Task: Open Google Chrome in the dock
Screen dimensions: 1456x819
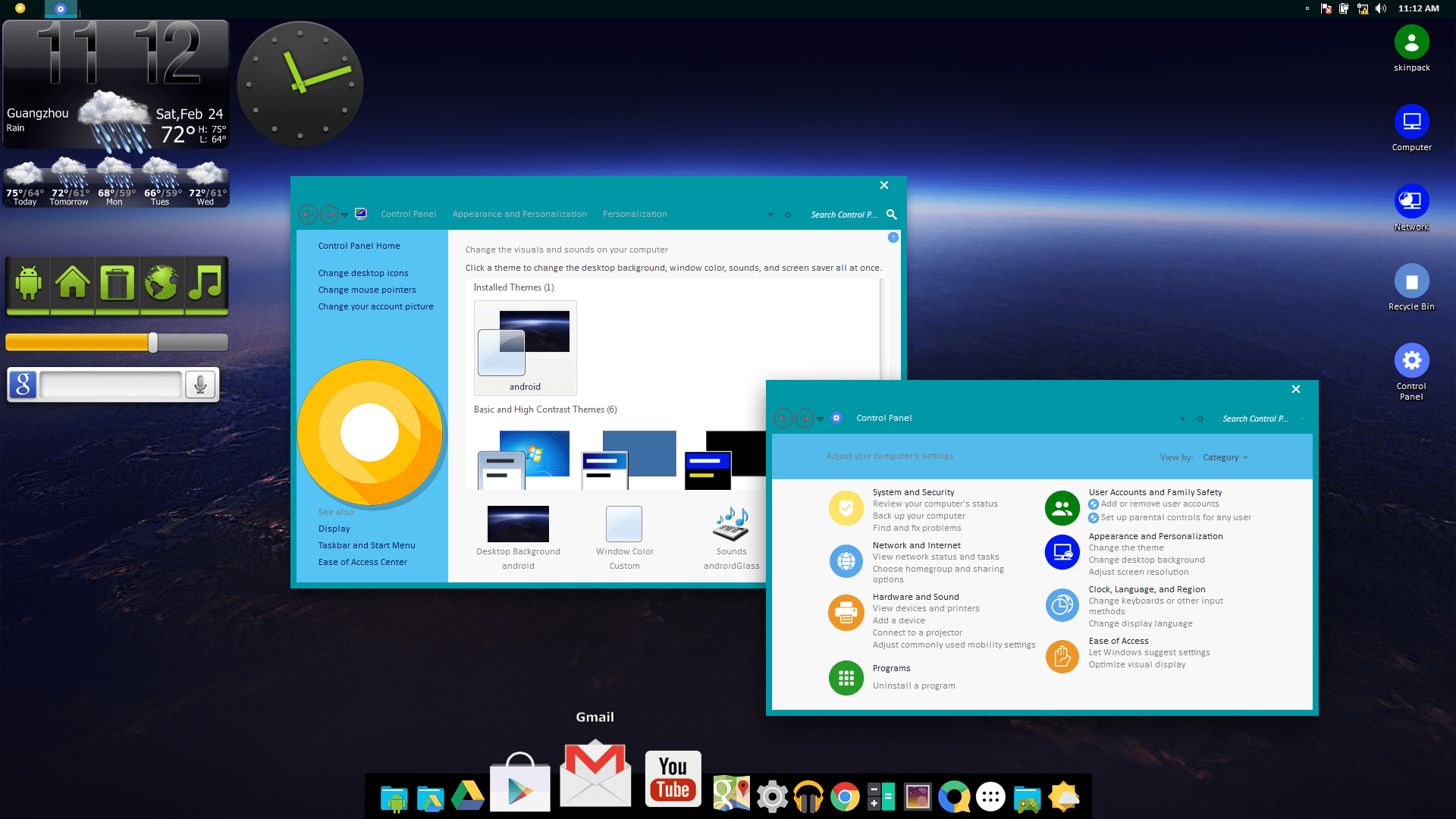Action: (x=844, y=797)
